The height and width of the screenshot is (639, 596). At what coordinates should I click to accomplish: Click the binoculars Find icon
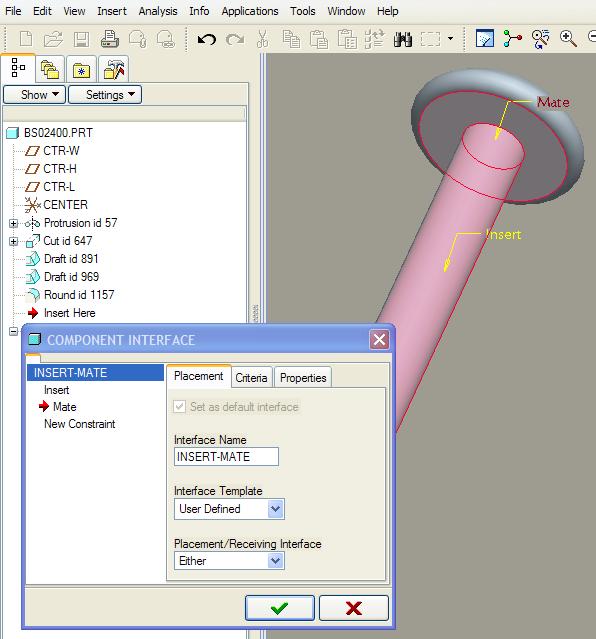(x=403, y=40)
